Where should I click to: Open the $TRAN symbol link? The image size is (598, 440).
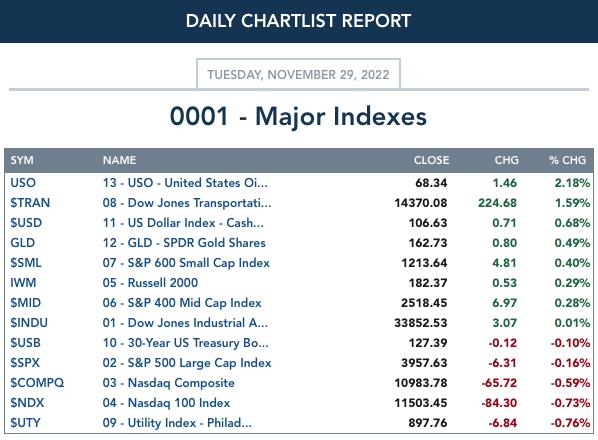point(30,203)
